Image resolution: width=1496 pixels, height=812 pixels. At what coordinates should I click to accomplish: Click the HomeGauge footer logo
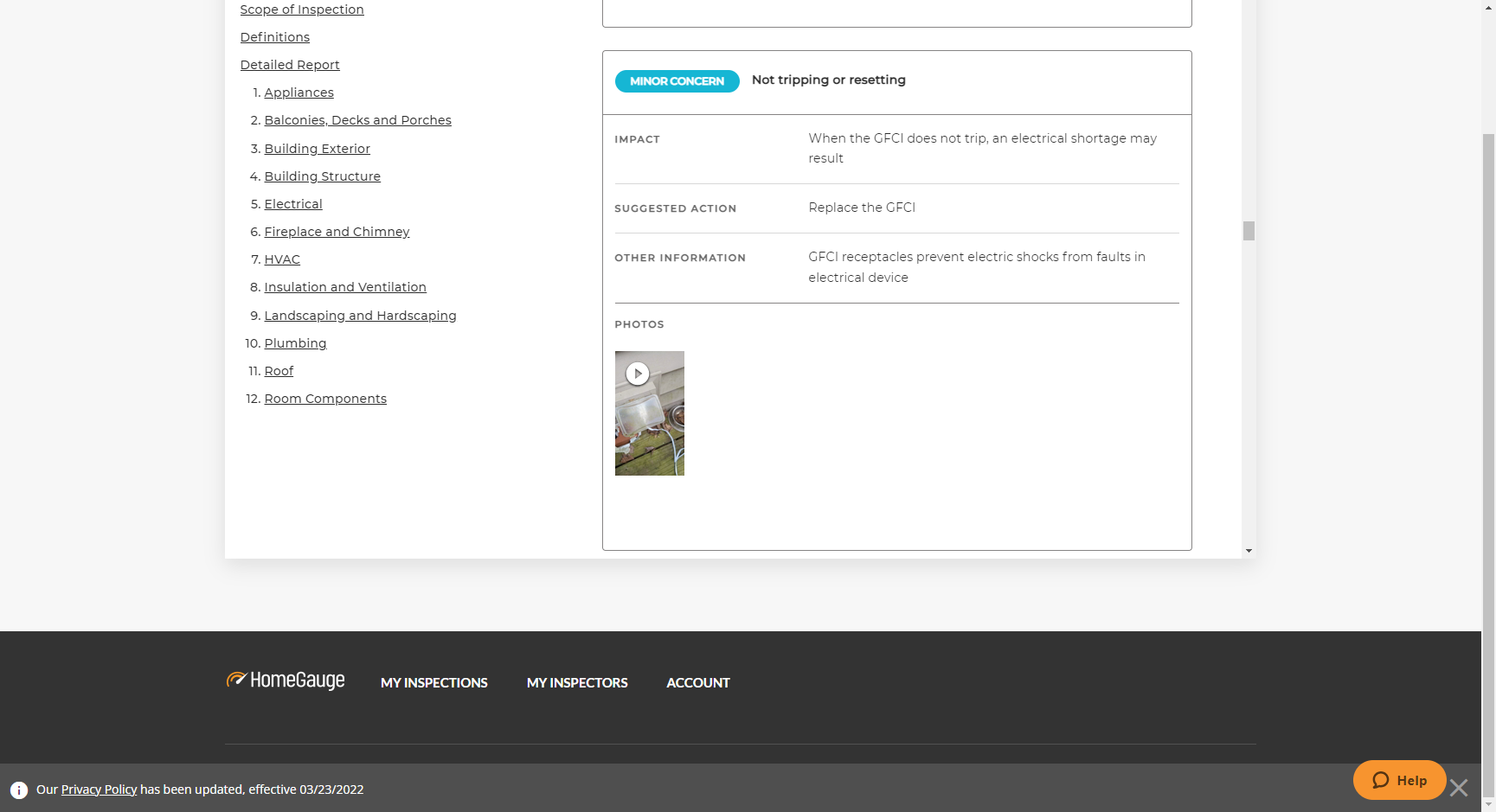point(286,681)
